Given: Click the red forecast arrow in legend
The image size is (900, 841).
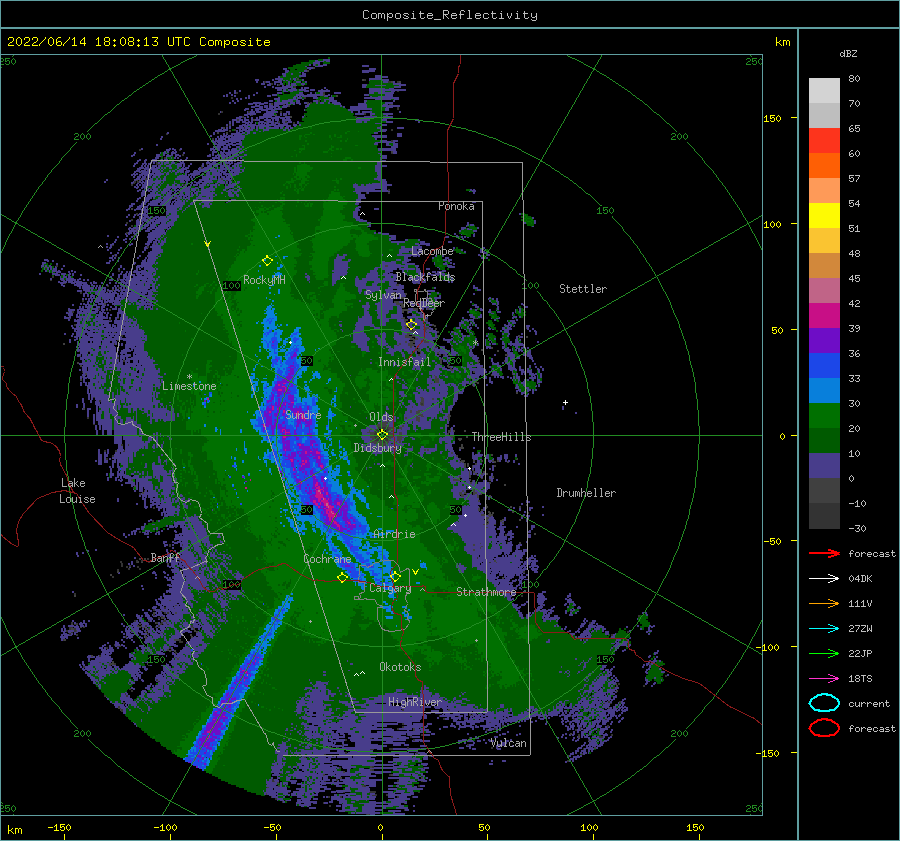Looking at the screenshot, I should click(x=824, y=553).
